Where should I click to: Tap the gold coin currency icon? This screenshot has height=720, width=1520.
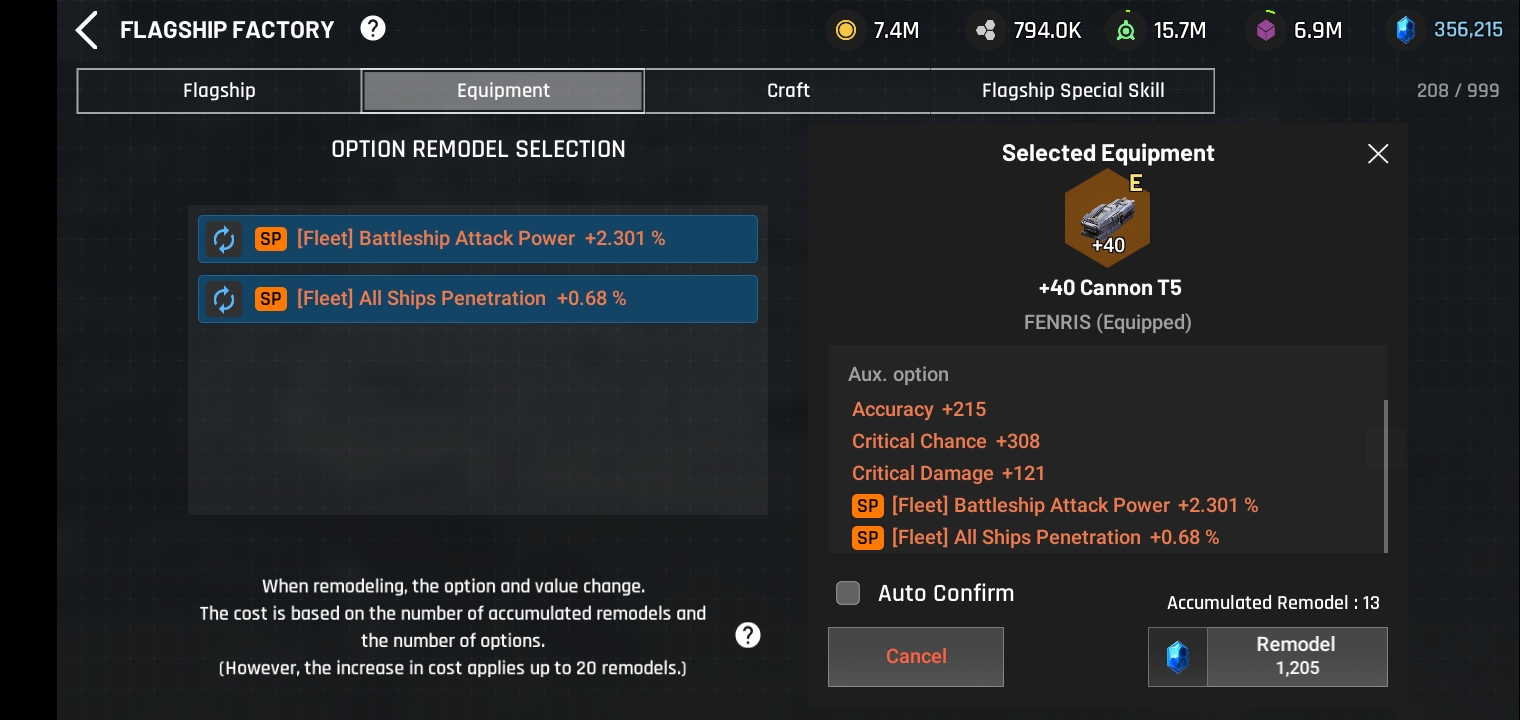pos(846,30)
